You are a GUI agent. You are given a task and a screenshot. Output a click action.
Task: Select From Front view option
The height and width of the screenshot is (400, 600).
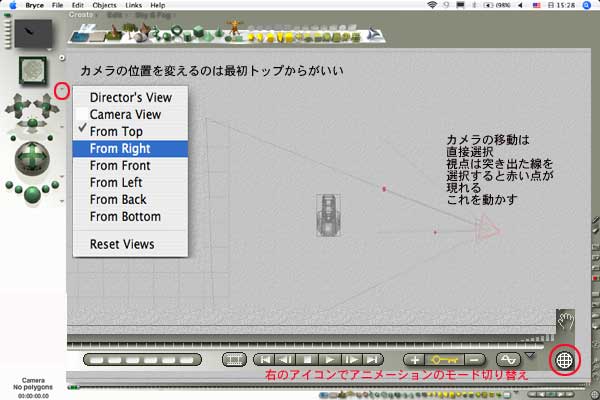(x=130, y=165)
